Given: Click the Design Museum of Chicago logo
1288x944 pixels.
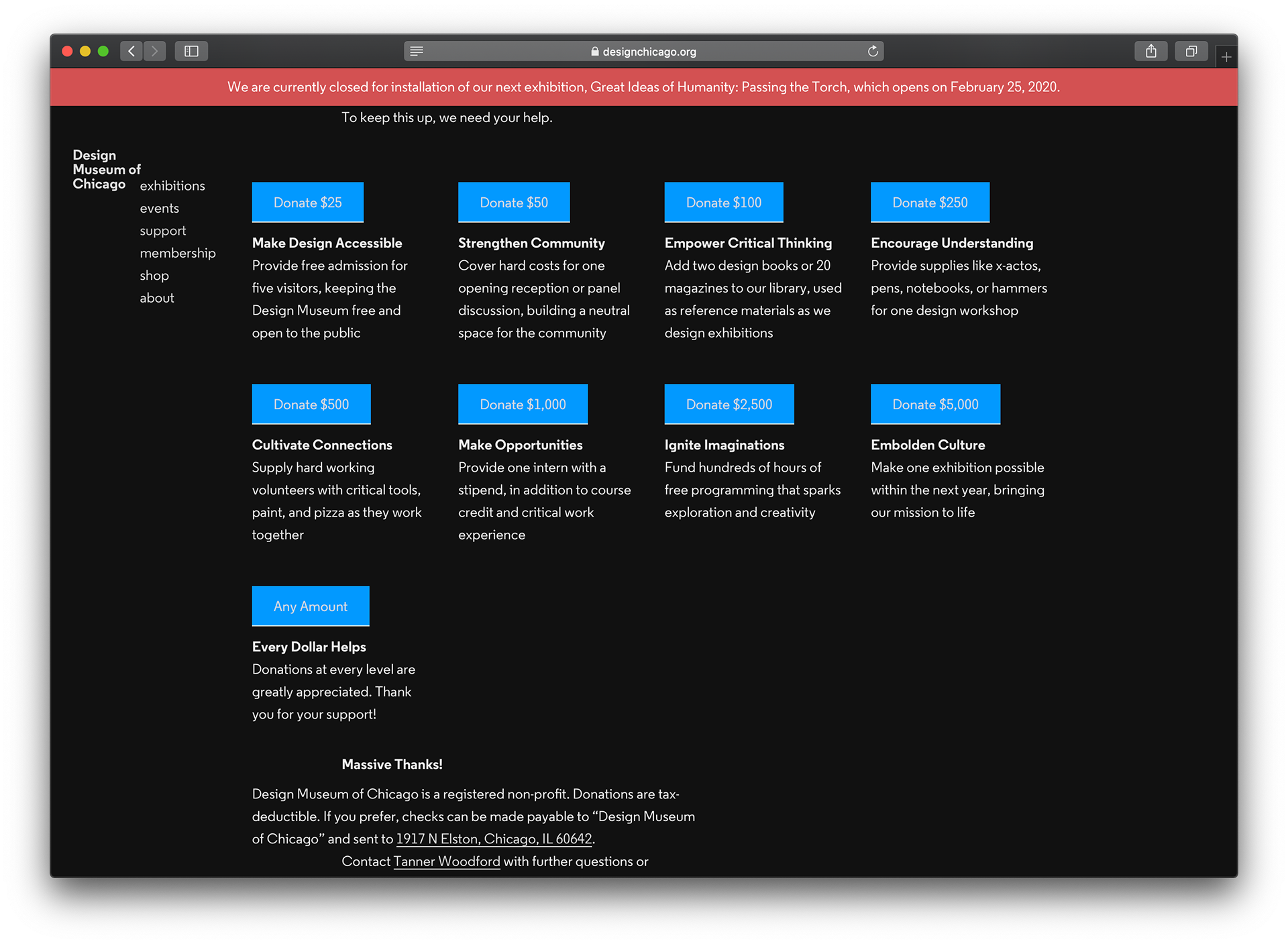Looking at the screenshot, I should [107, 170].
